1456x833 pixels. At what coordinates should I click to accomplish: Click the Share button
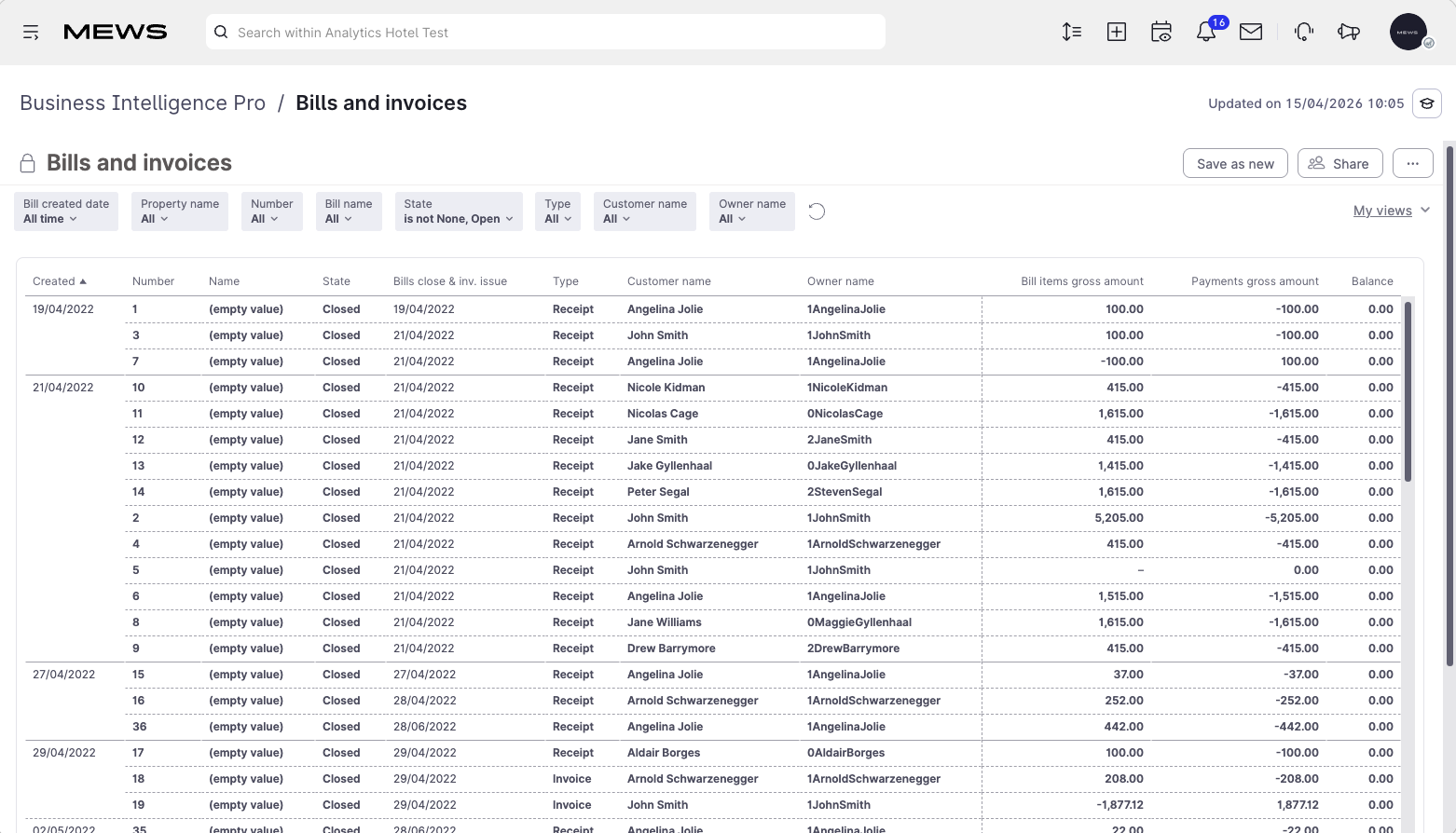1339,163
